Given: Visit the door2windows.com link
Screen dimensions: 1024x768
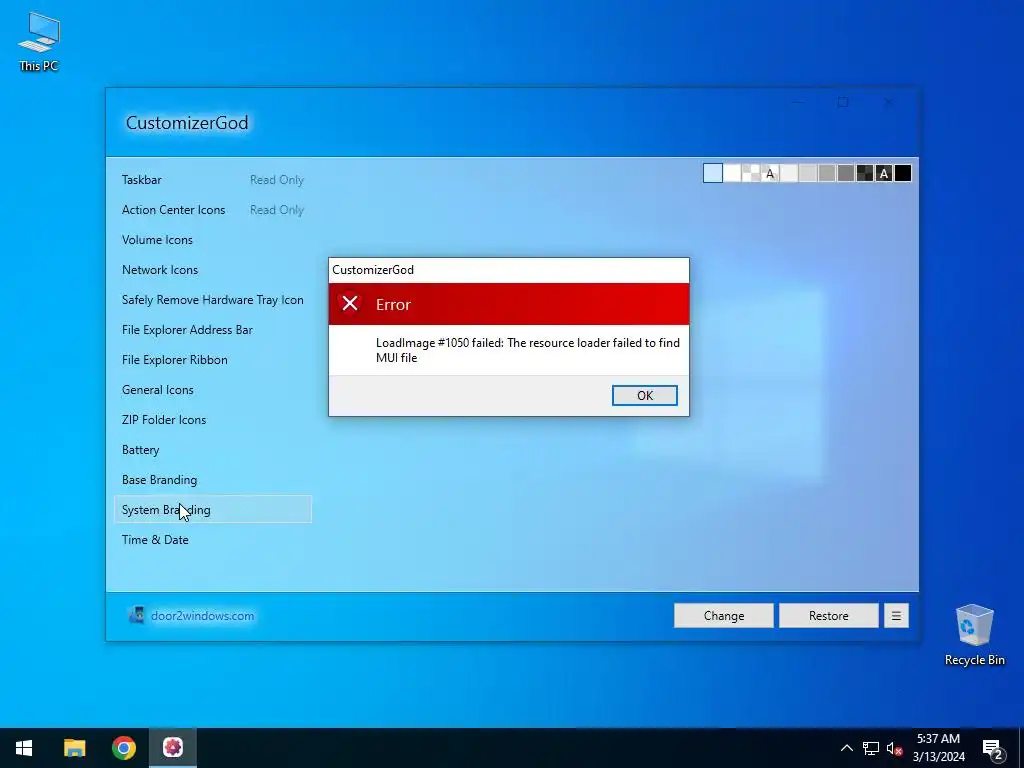Looking at the screenshot, I should [202, 616].
